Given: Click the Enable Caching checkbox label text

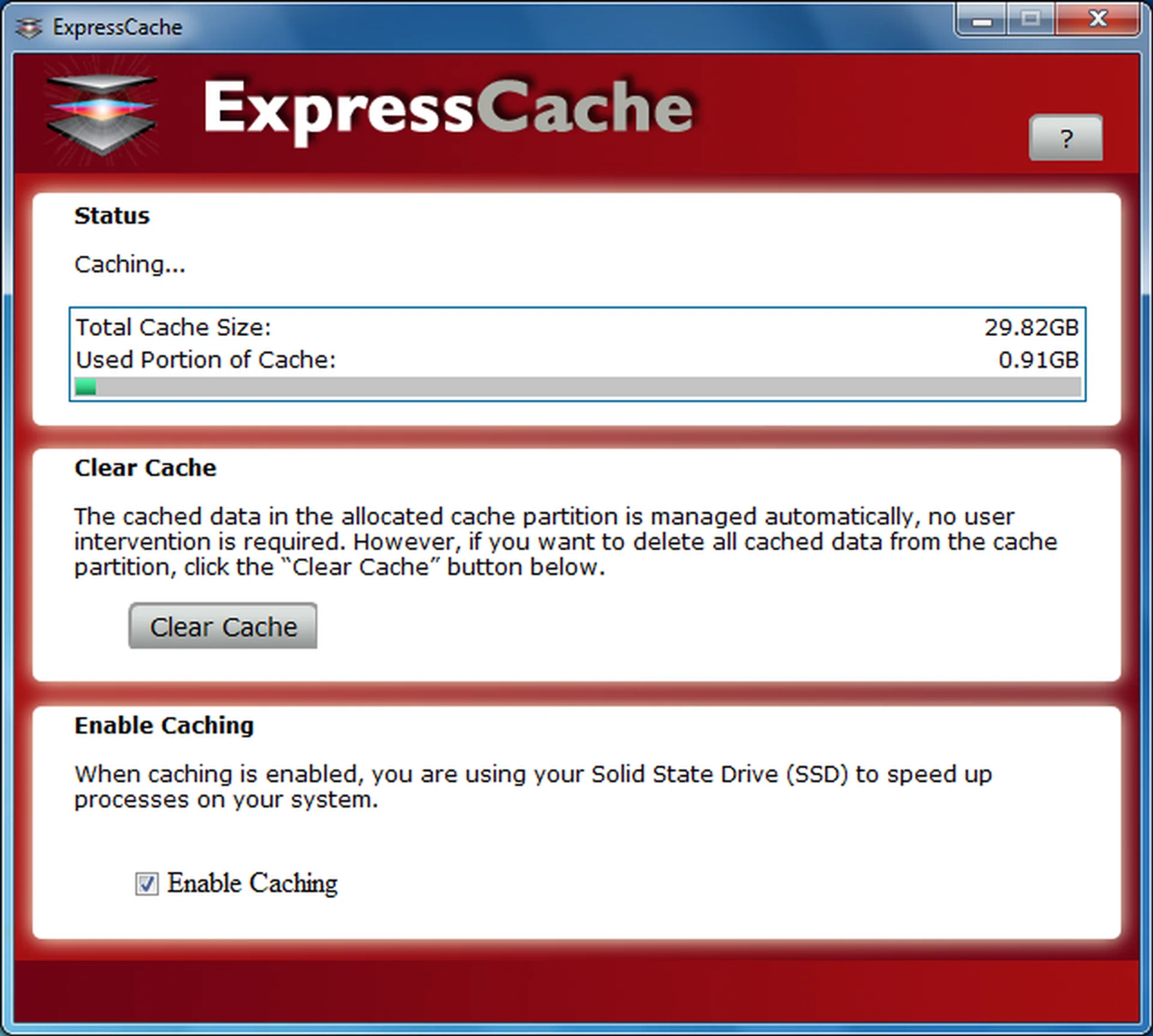Looking at the screenshot, I should coord(252,883).
